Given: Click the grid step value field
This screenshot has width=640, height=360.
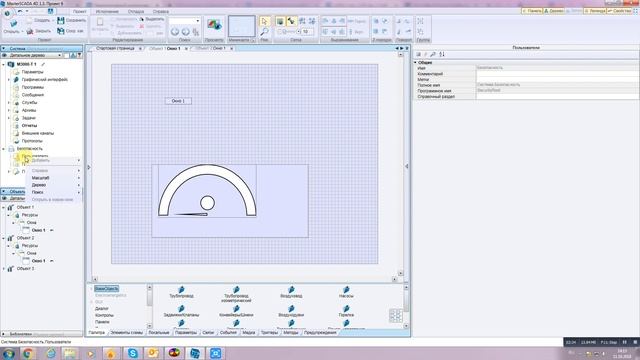Looking at the screenshot, I should (x=307, y=31).
